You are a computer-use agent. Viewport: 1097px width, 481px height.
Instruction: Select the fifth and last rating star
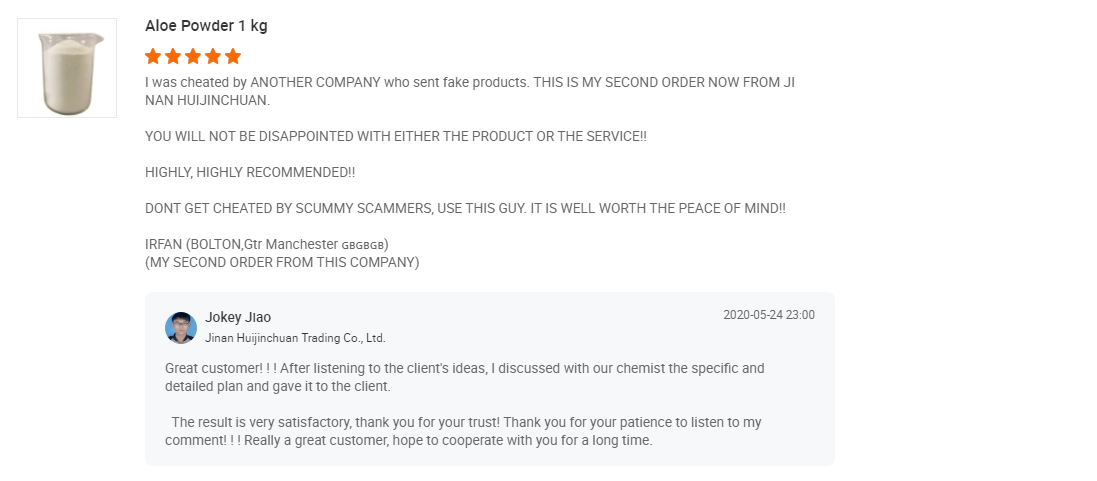pyautogui.click(x=233, y=56)
